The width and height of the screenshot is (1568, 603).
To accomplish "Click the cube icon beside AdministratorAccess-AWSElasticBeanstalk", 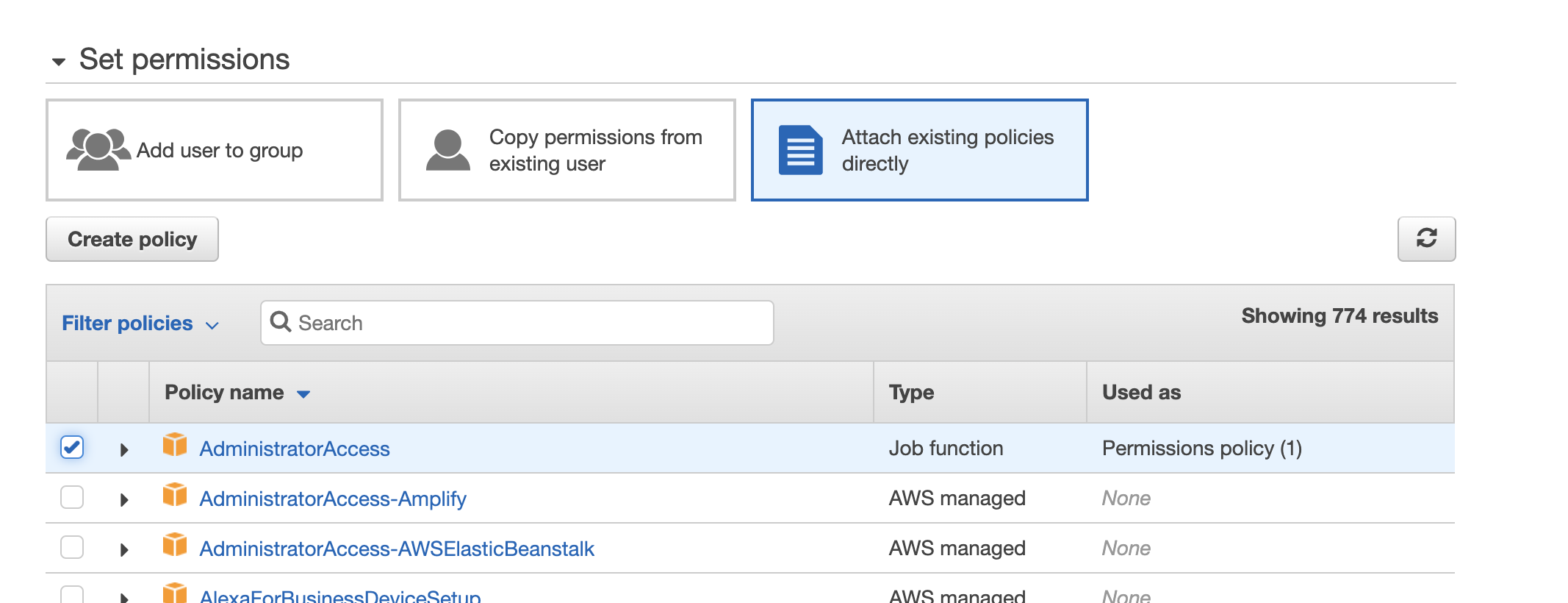I will 175,545.
